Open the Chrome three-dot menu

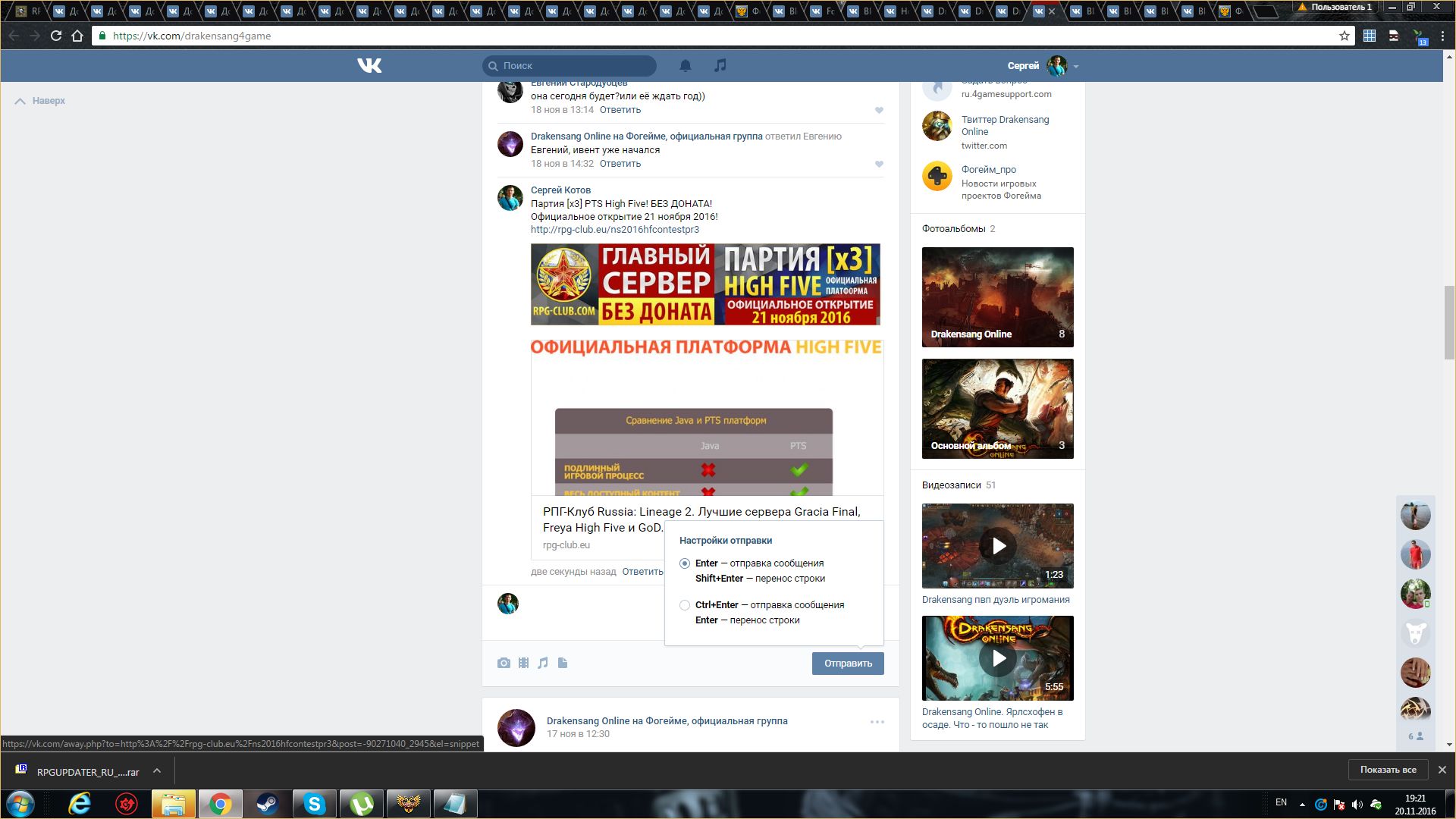(x=1442, y=36)
